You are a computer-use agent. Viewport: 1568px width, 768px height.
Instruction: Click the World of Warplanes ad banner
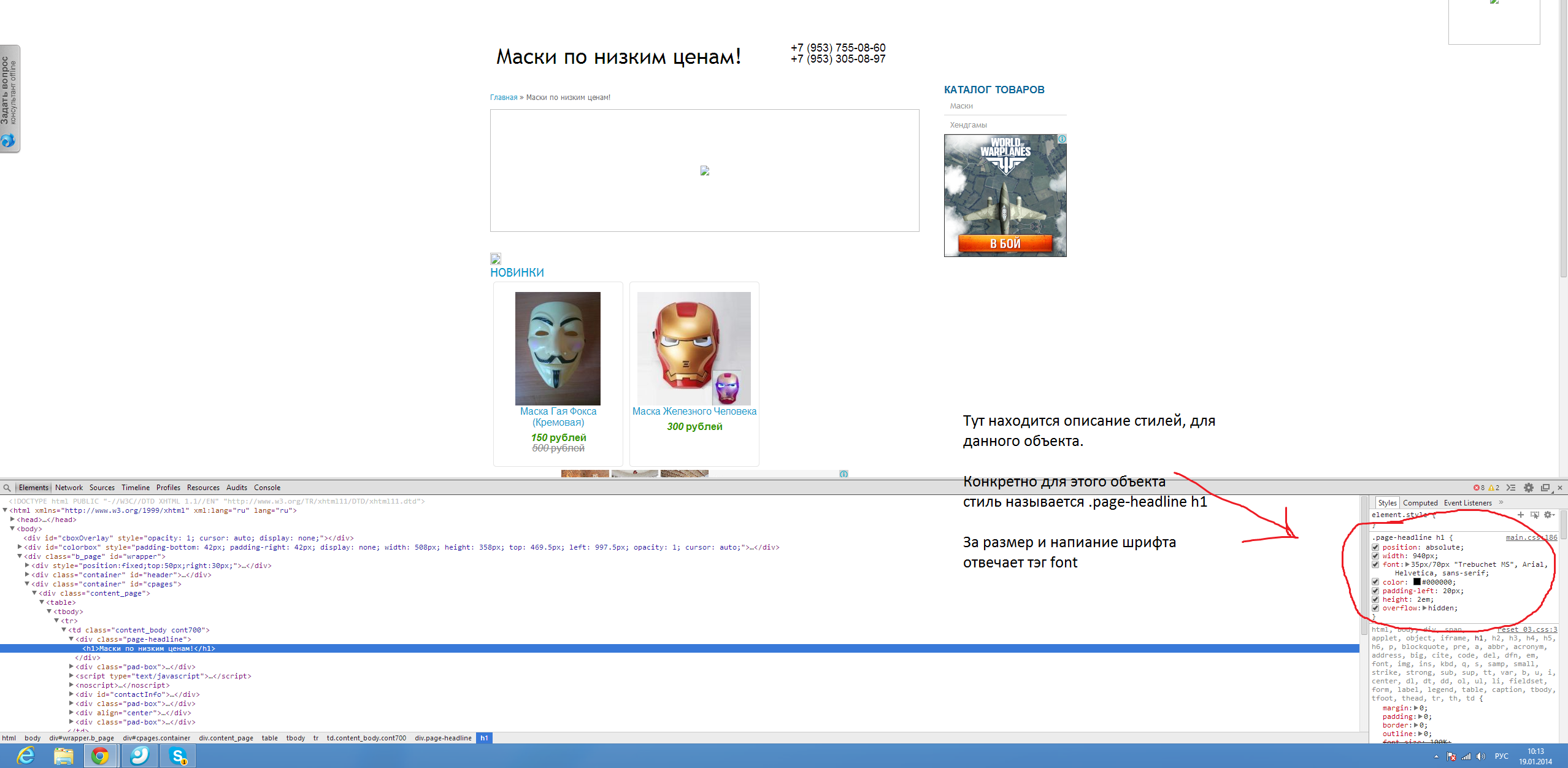click(1005, 196)
